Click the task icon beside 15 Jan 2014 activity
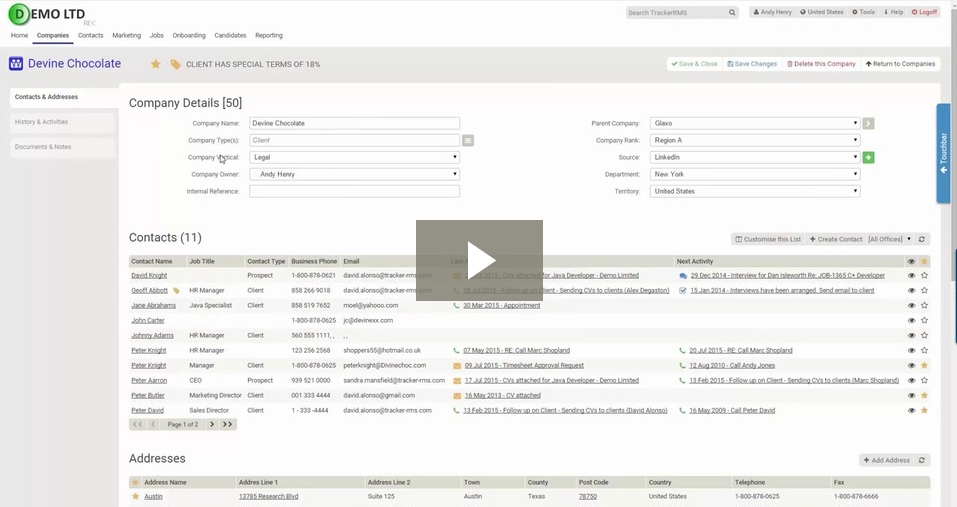 pos(683,290)
